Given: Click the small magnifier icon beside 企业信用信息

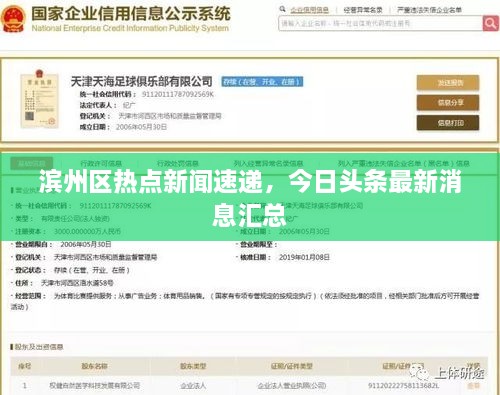Looking at the screenshot, I should [x=282, y=10].
